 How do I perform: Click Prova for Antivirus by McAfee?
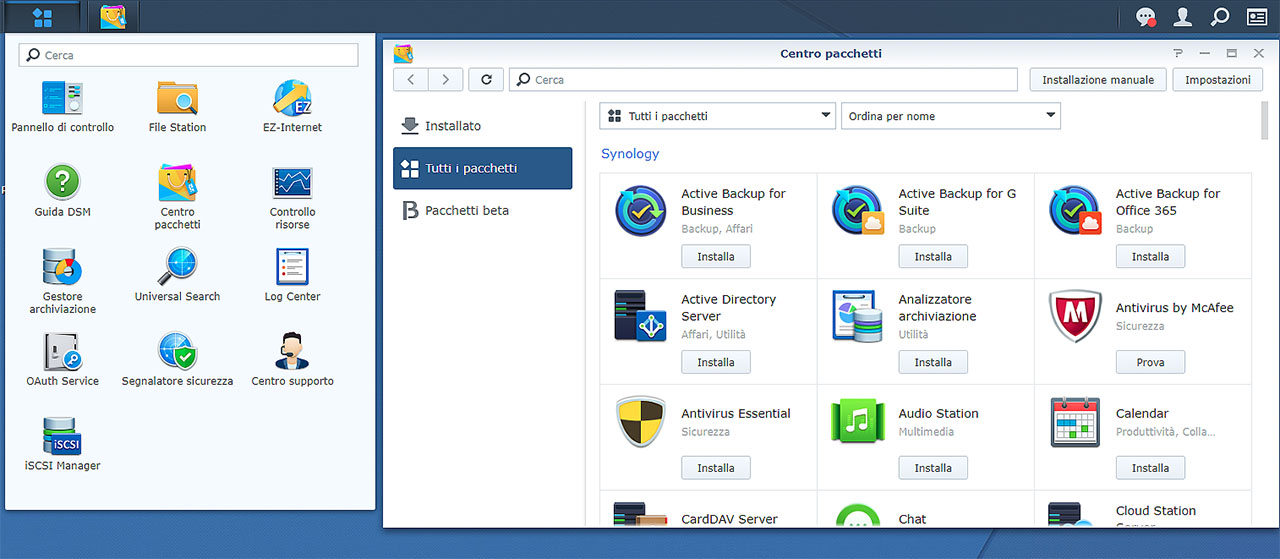(1150, 362)
